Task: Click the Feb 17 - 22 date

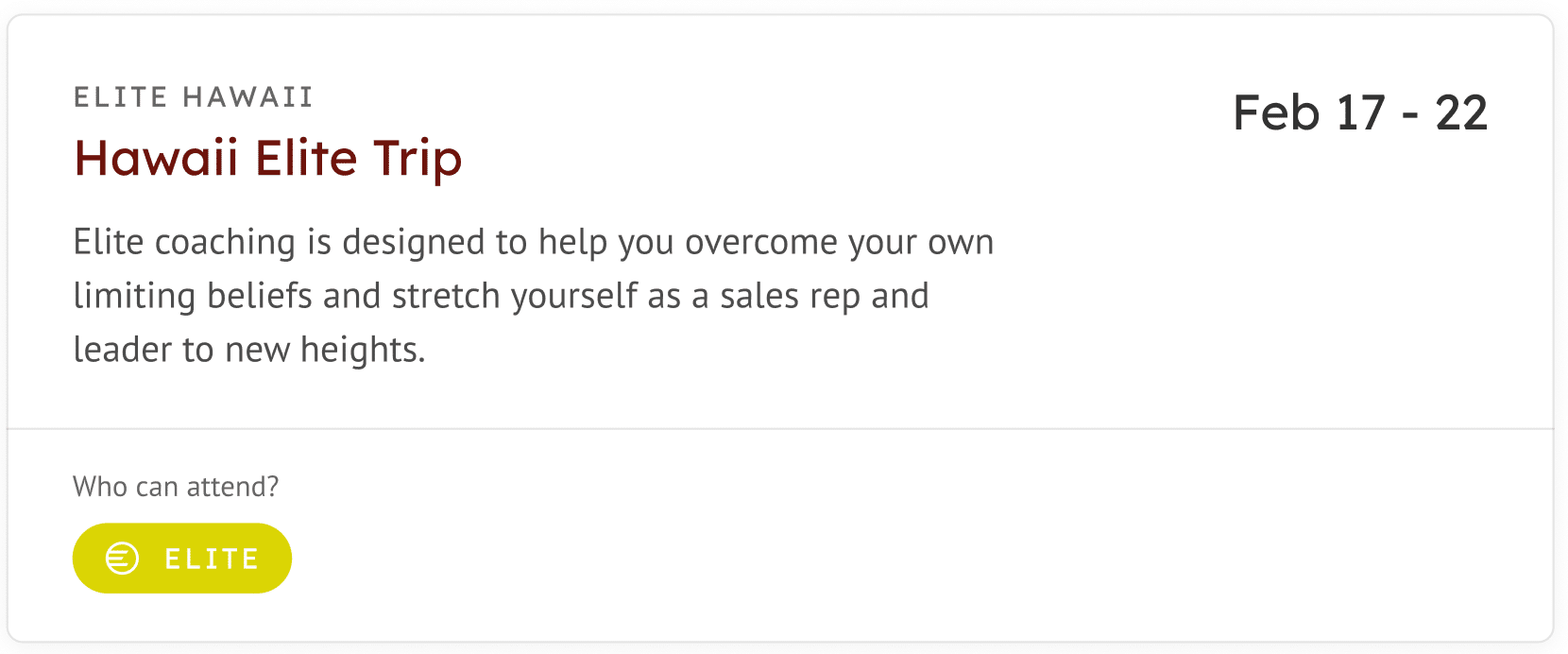Action: pyautogui.click(x=1360, y=113)
